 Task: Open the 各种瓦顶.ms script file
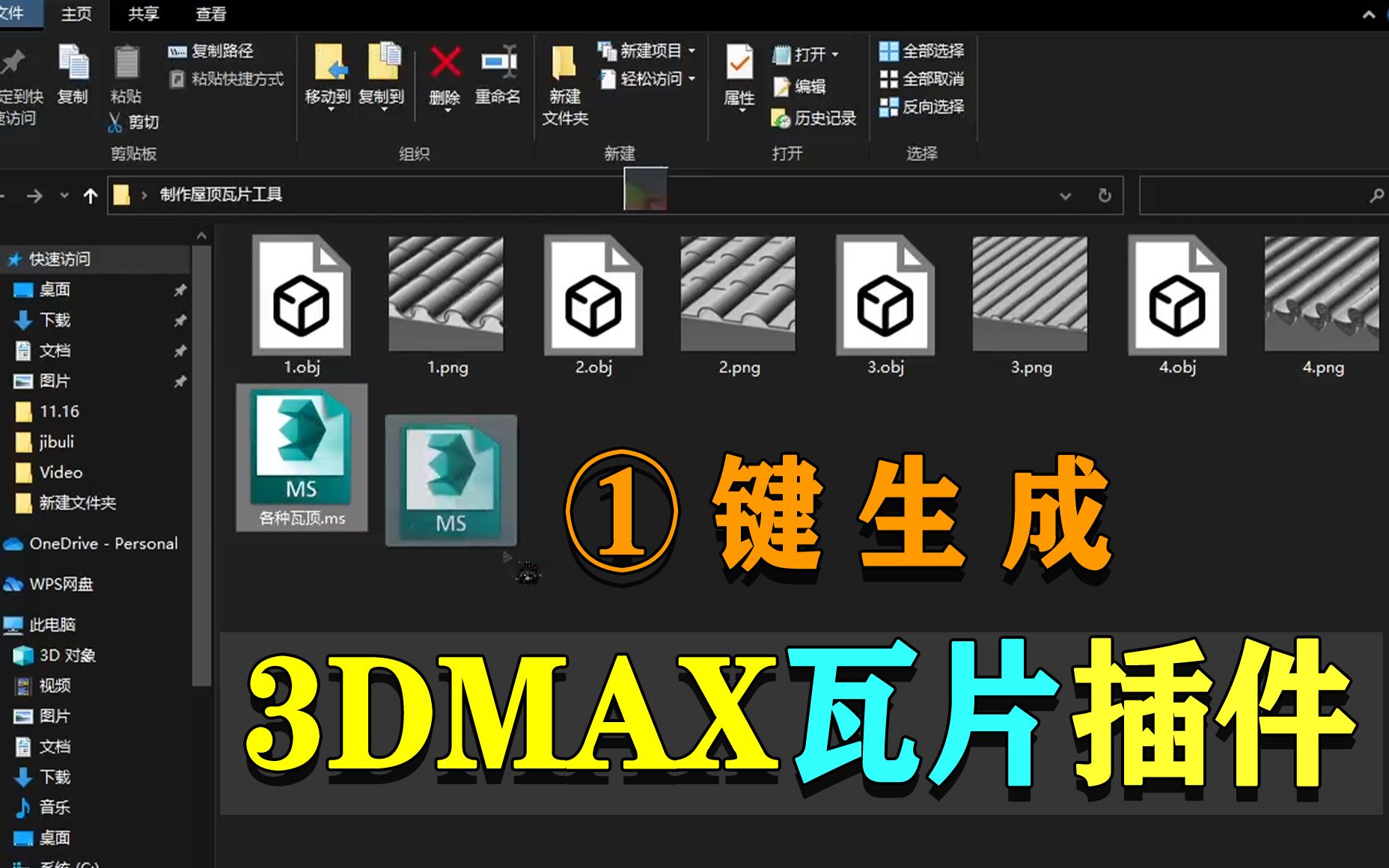[301, 456]
